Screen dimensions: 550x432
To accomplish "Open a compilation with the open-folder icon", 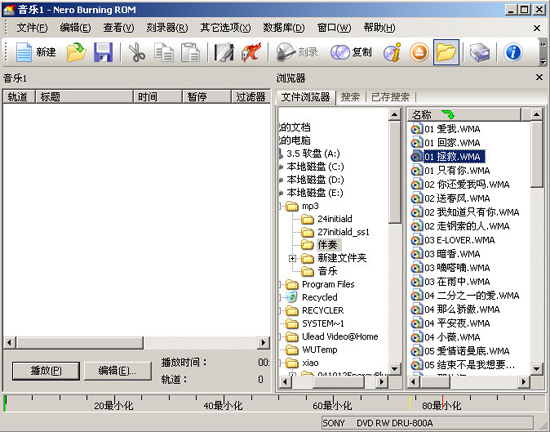I will (x=76, y=52).
